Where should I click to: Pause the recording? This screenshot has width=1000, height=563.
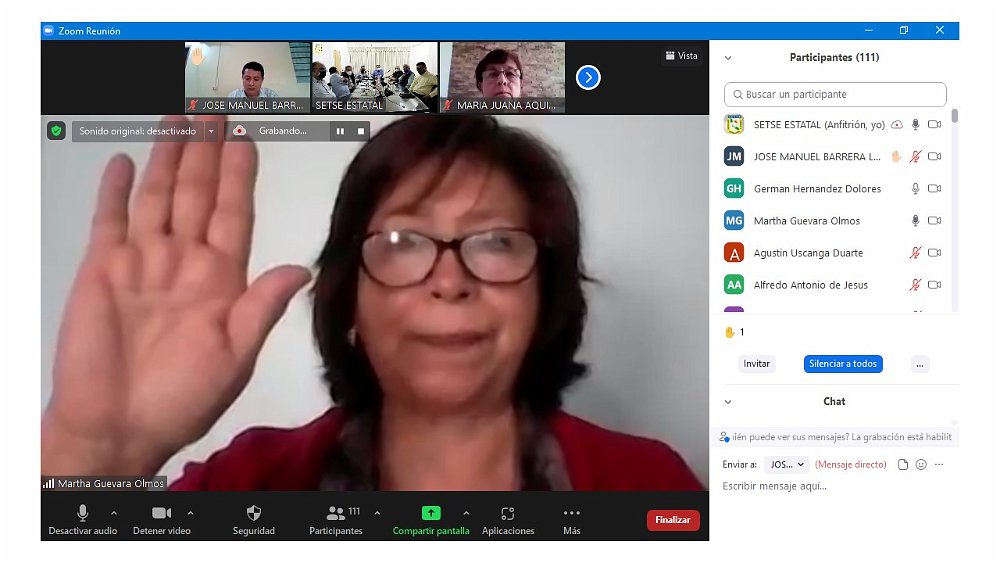coord(340,131)
